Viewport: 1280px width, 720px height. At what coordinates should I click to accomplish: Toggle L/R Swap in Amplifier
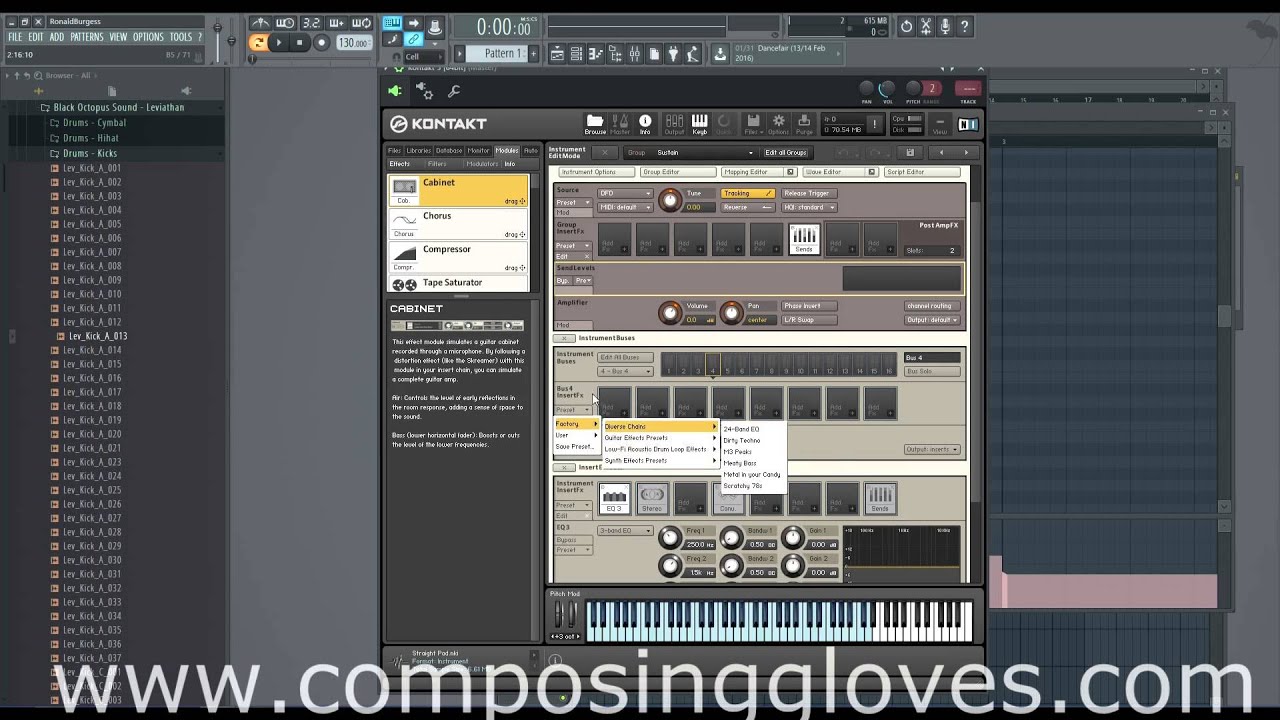(810, 320)
